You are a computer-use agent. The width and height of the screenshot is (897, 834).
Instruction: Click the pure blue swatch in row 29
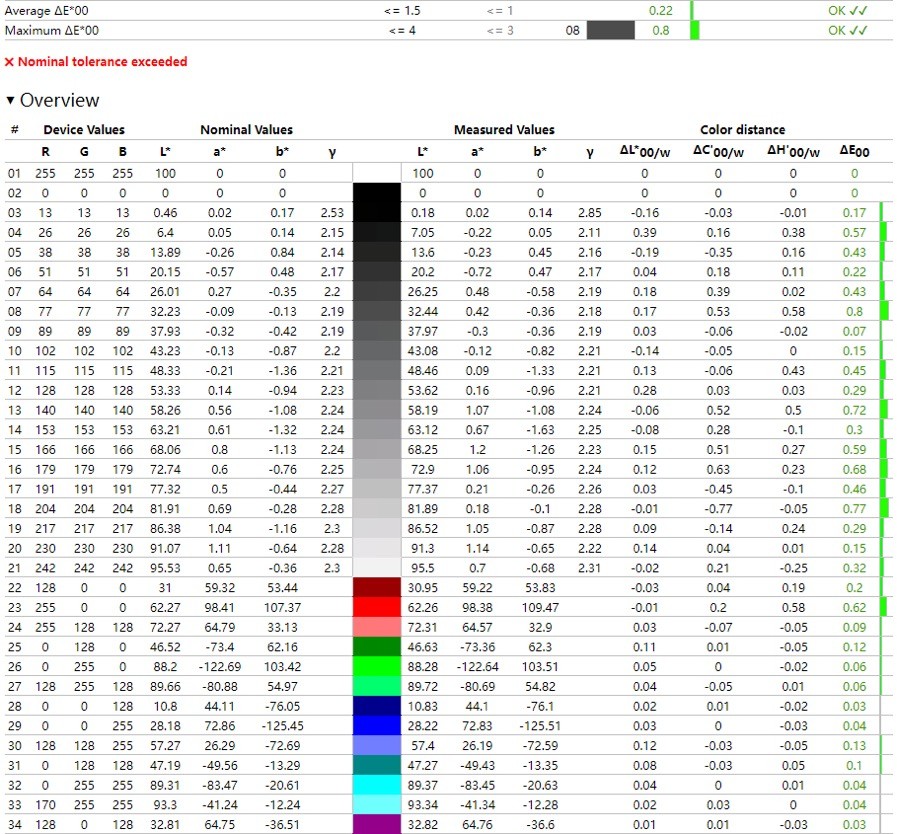pos(377,726)
